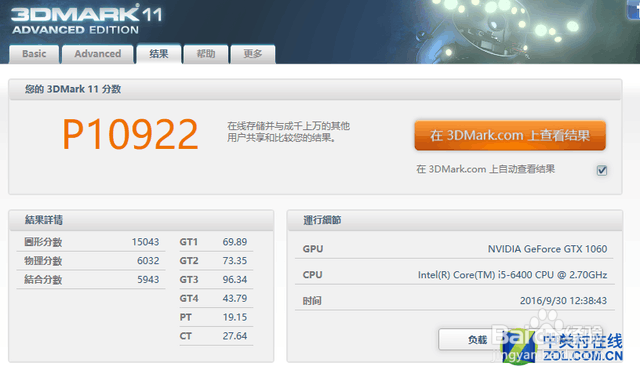Open the 更多 tab
Image resolution: width=640 pixels, height=377 pixels.
253,54
